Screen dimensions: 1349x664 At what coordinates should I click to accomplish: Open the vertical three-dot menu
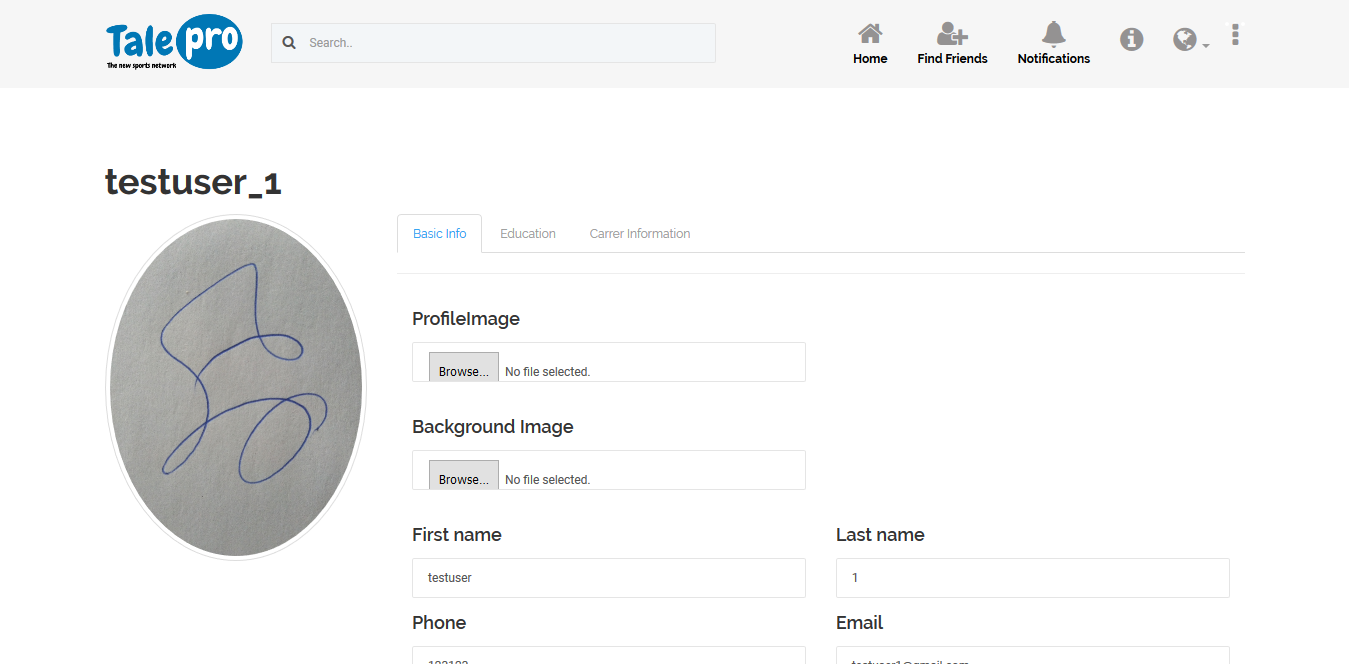[x=1236, y=35]
